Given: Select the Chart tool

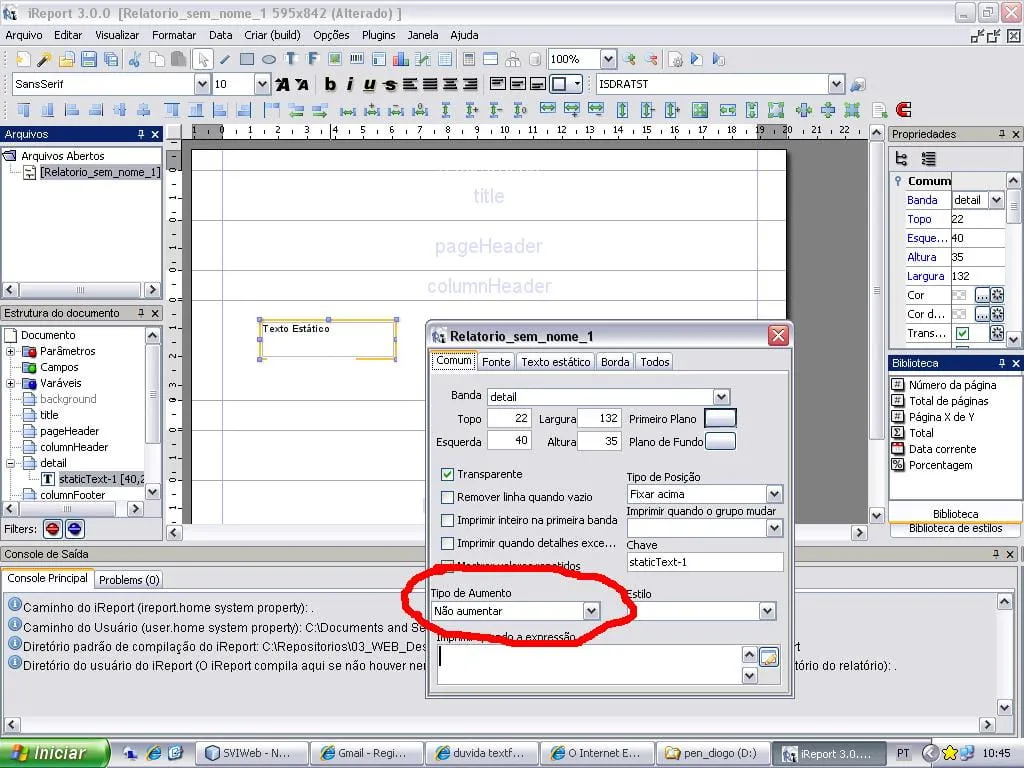Looking at the screenshot, I should tap(401, 60).
